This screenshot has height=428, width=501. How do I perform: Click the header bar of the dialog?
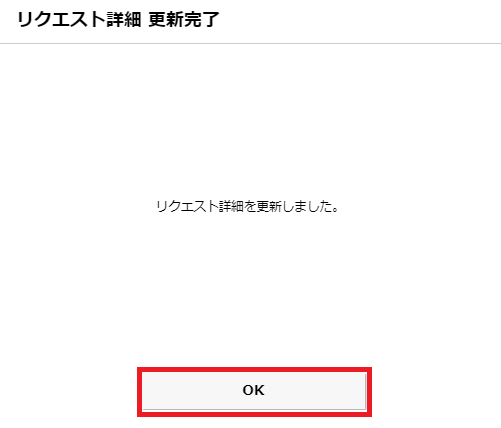250,21
